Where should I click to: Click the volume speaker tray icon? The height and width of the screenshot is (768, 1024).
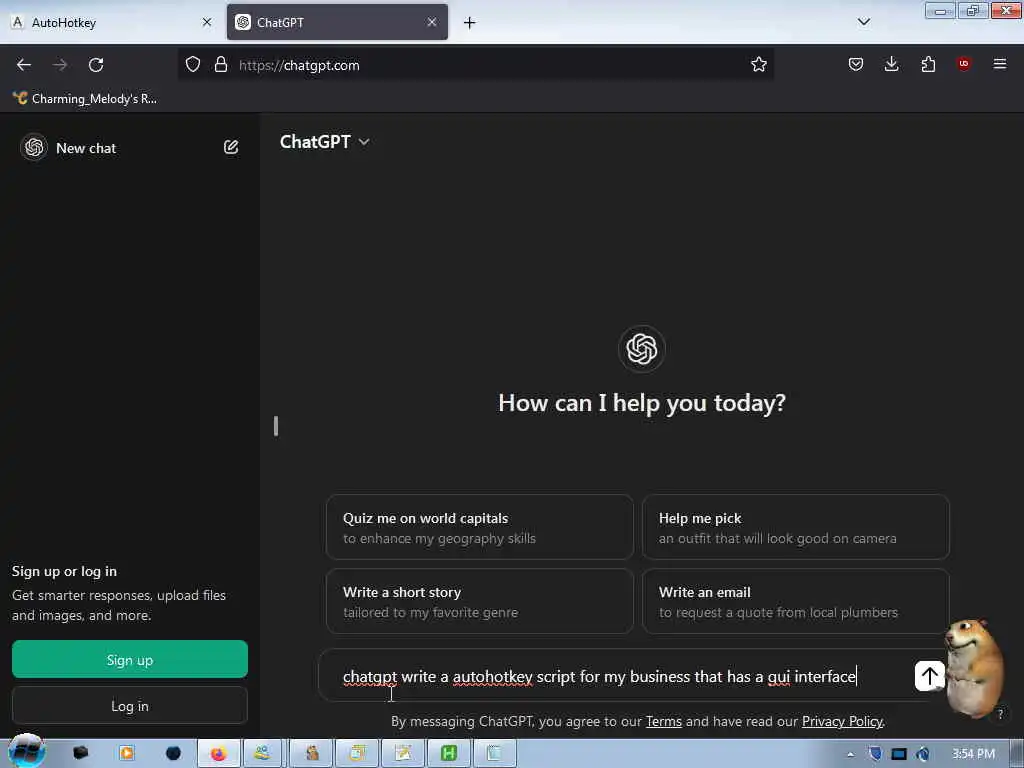pos(922,754)
